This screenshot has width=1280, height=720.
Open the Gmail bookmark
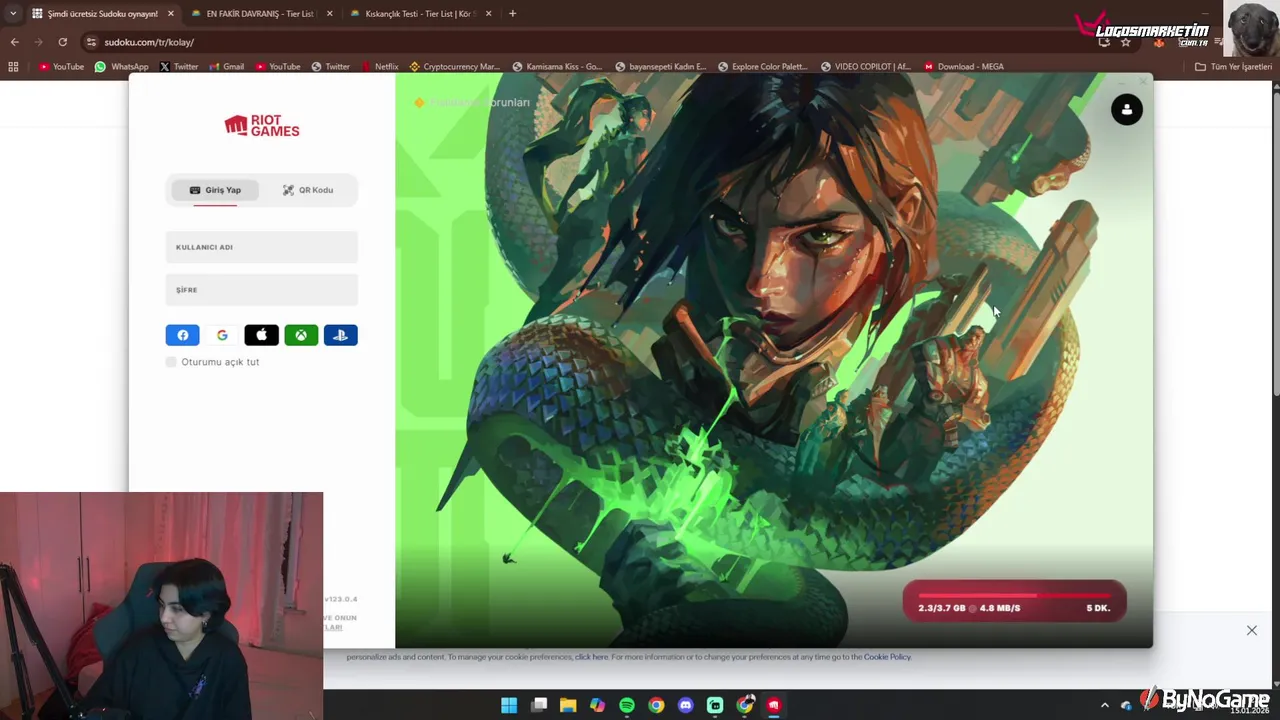point(226,67)
